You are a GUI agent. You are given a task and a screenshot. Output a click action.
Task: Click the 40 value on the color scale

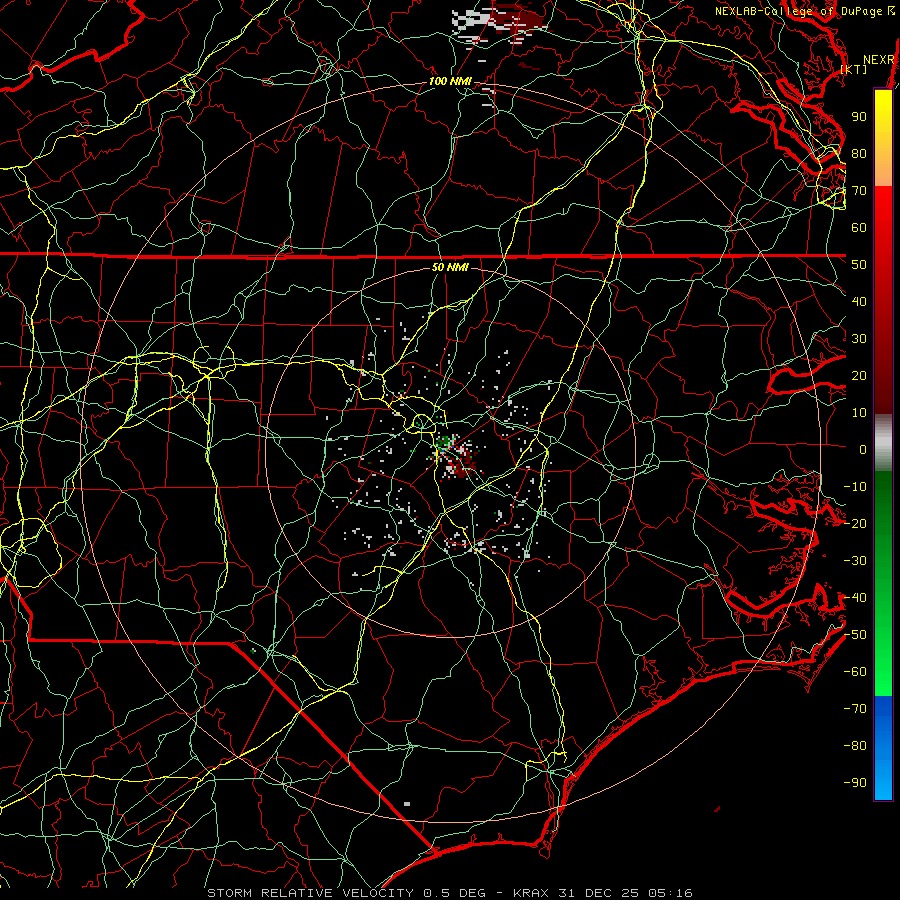pos(859,302)
